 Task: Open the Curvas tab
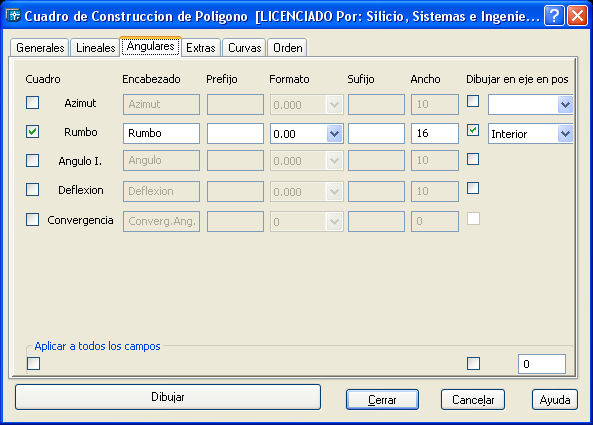click(x=244, y=48)
